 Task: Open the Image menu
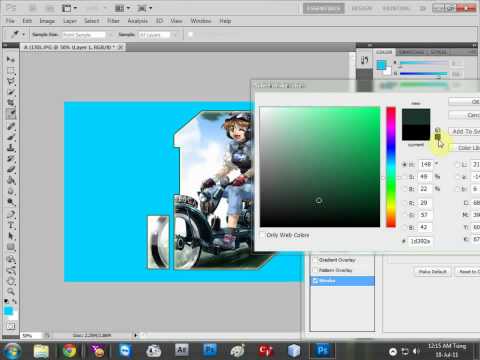pyautogui.click(x=47, y=21)
